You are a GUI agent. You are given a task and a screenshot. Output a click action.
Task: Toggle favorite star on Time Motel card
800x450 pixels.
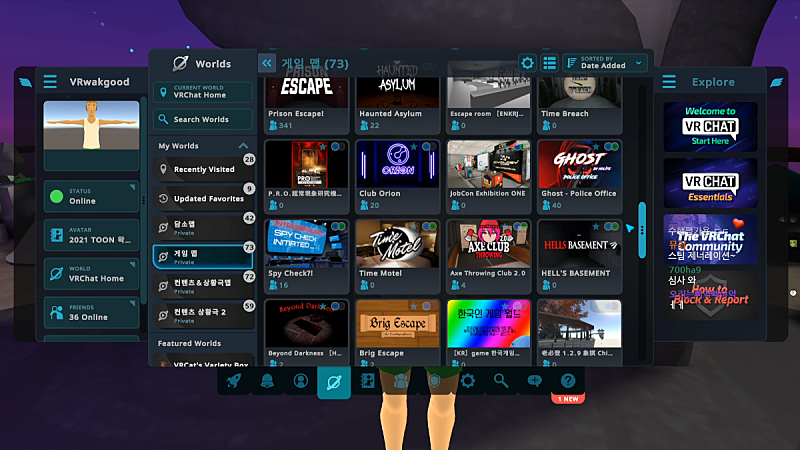[x=414, y=227]
